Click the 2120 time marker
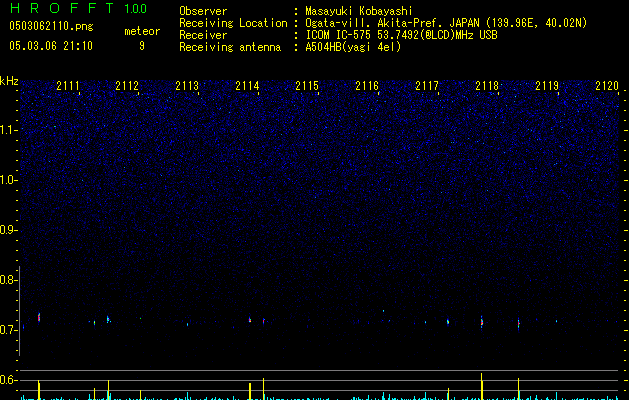This screenshot has height=400, width=629. (607, 86)
